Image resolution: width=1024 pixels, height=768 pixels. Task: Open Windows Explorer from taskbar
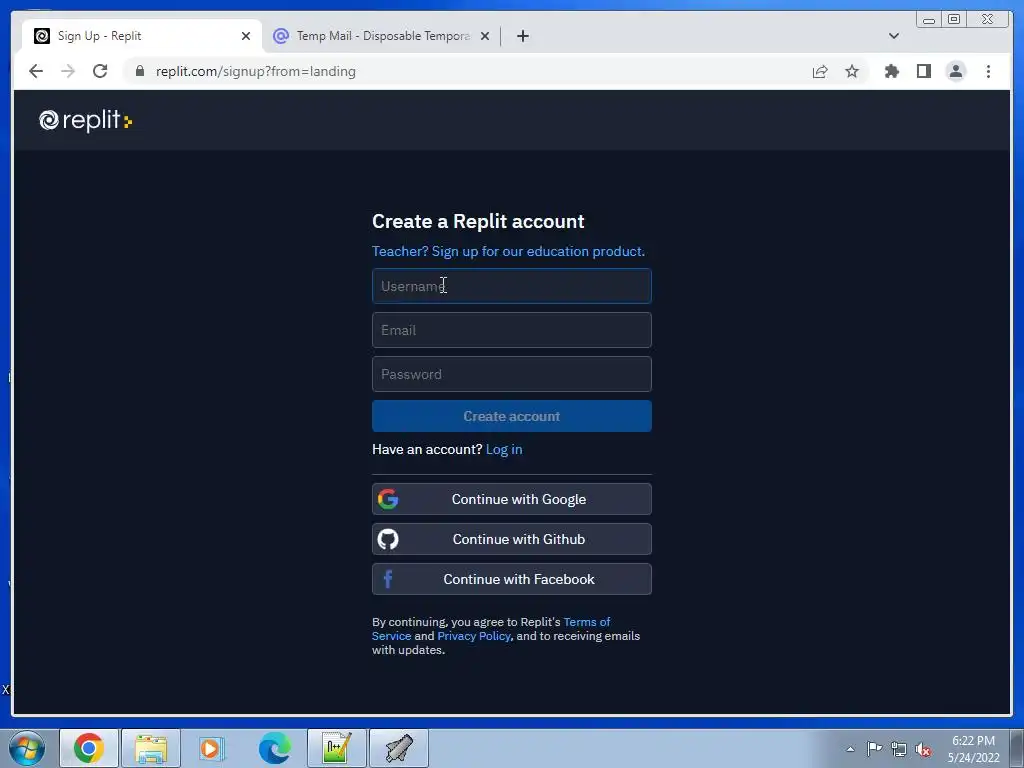click(x=151, y=748)
